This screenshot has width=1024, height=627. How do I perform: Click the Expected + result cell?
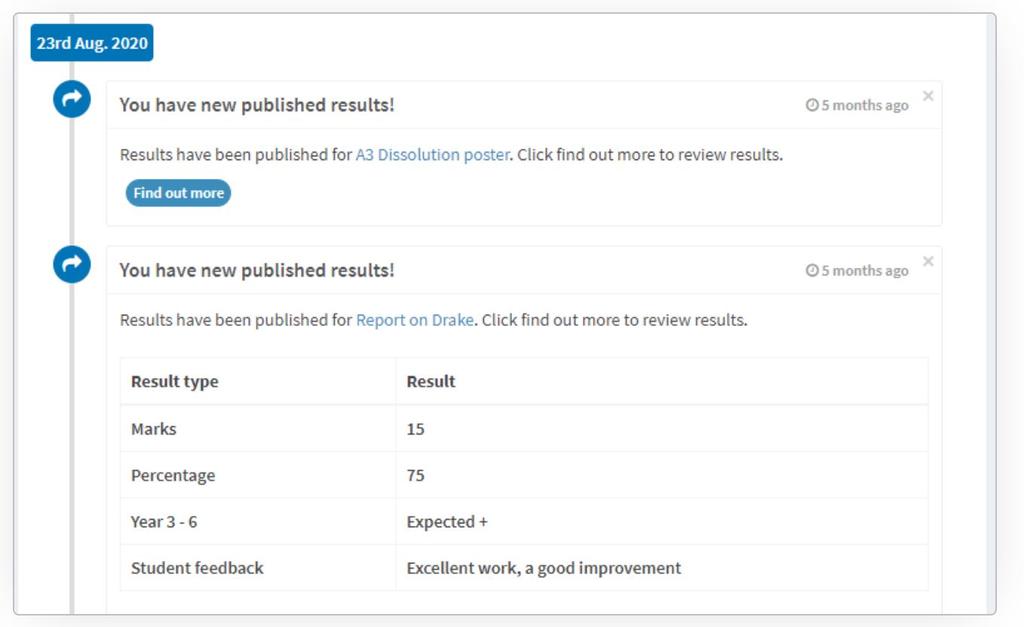[x=447, y=522]
